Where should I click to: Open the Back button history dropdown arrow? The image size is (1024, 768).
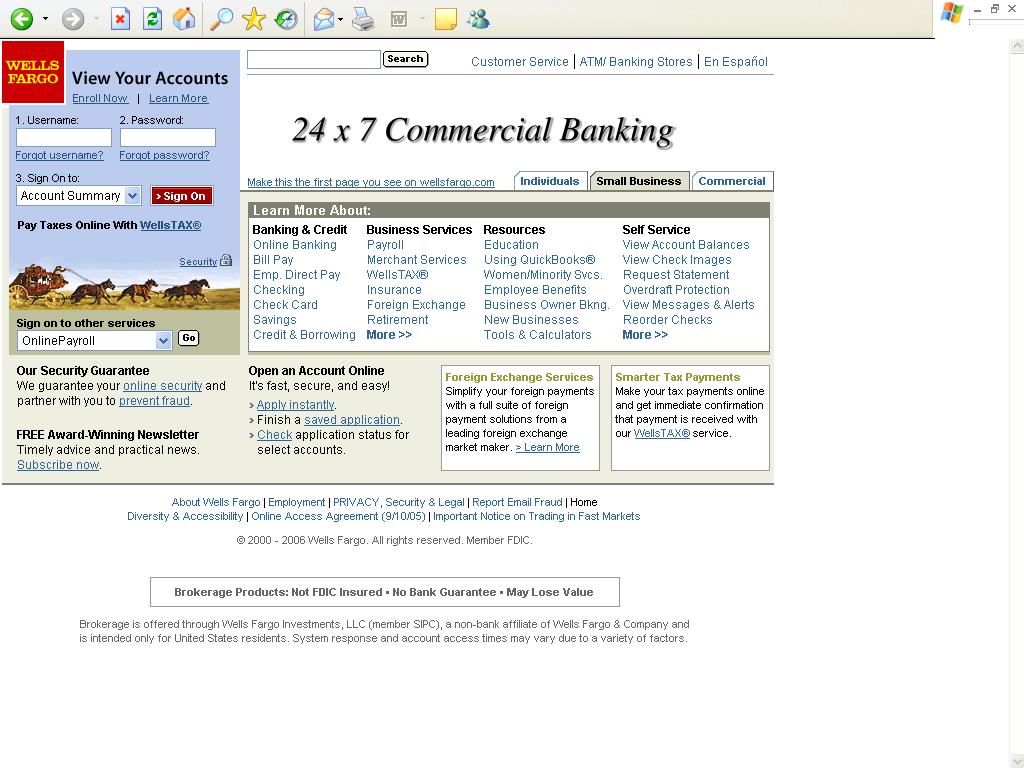click(x=45, y=19)
